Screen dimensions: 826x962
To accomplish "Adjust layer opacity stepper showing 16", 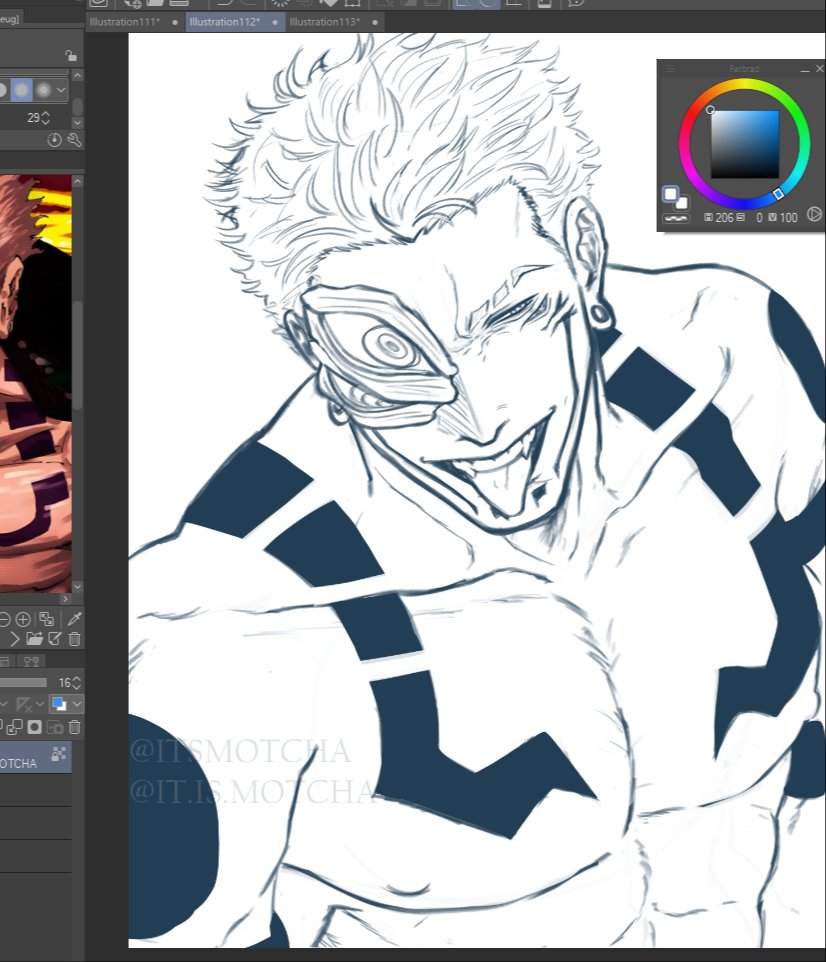I will (77, 682).
